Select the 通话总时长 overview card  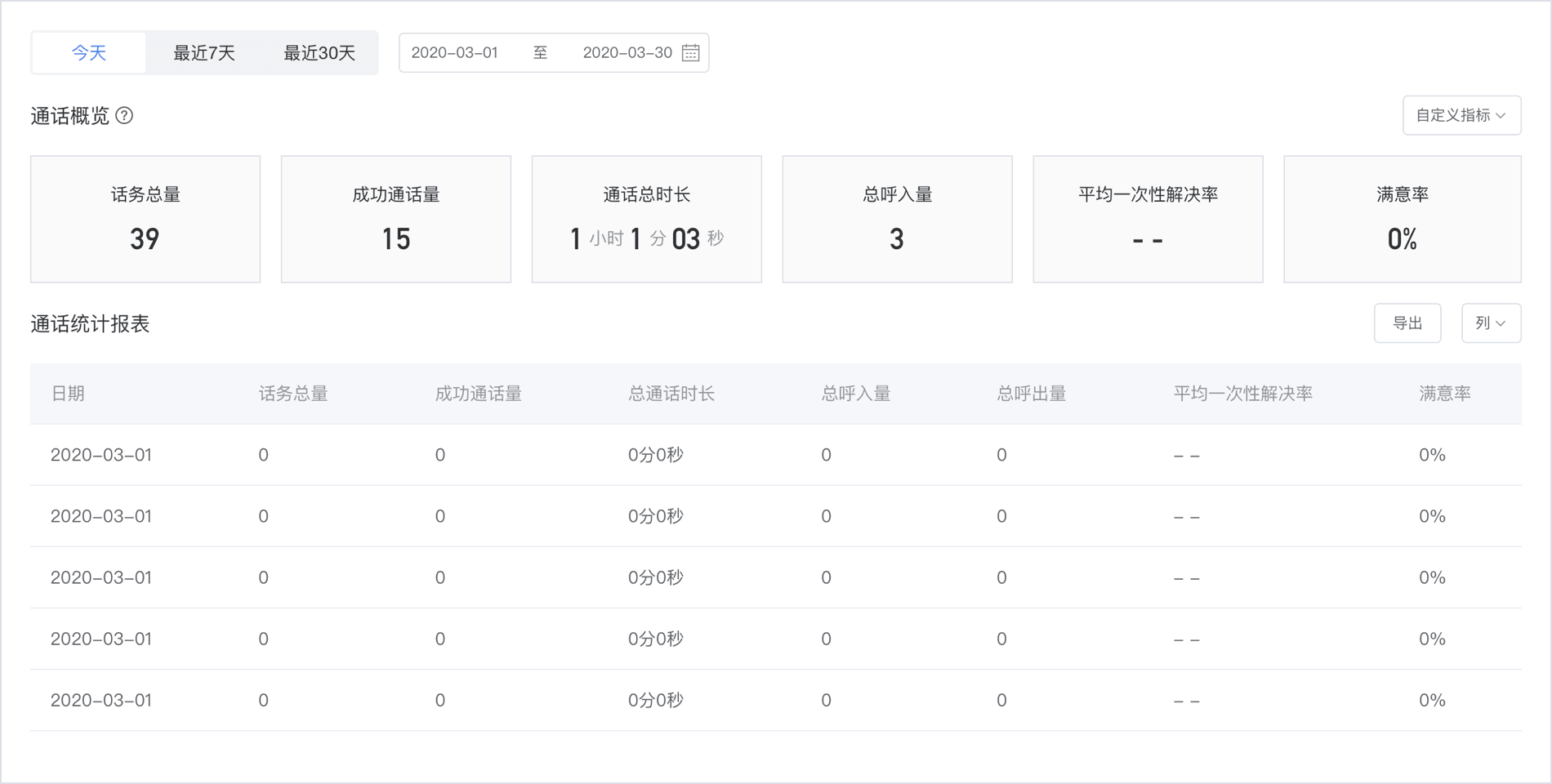tap(646, 219)
